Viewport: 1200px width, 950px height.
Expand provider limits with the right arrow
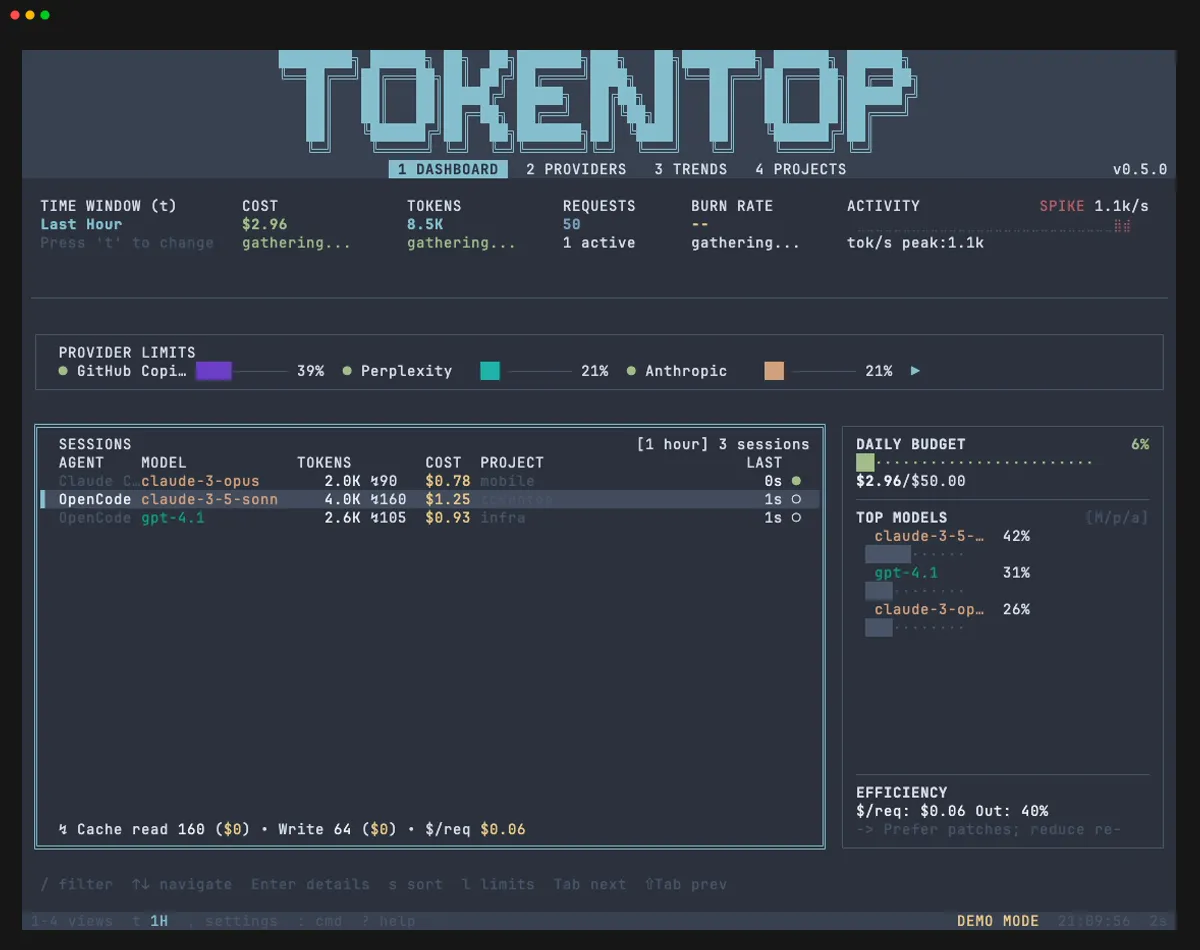915,371
